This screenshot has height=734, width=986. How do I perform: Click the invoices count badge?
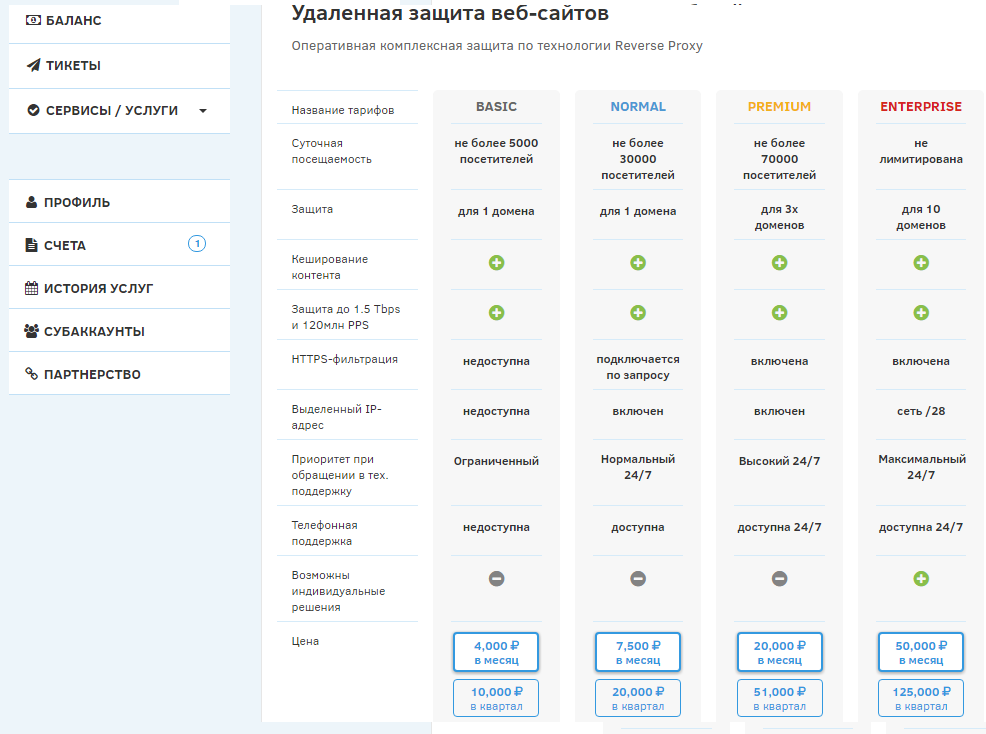pyautogui.click(x=197, y=244)
